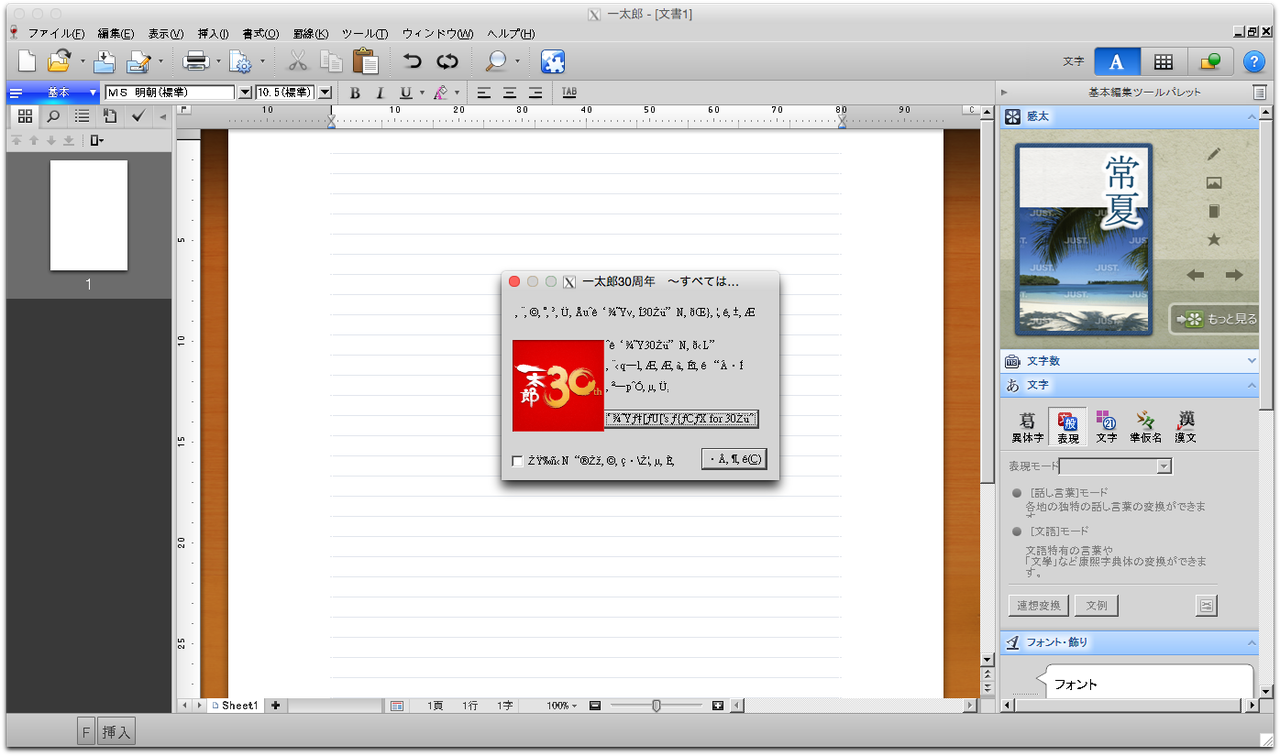Expand the 文字数 panel section
The image size is (1280, 756).
pyautogui.click(x=1252, y=361)
